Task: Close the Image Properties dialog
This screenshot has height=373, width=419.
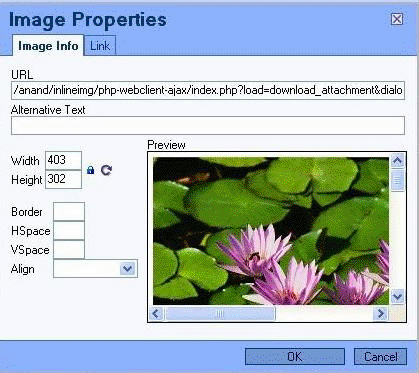Action: click(x=397, y=19)
